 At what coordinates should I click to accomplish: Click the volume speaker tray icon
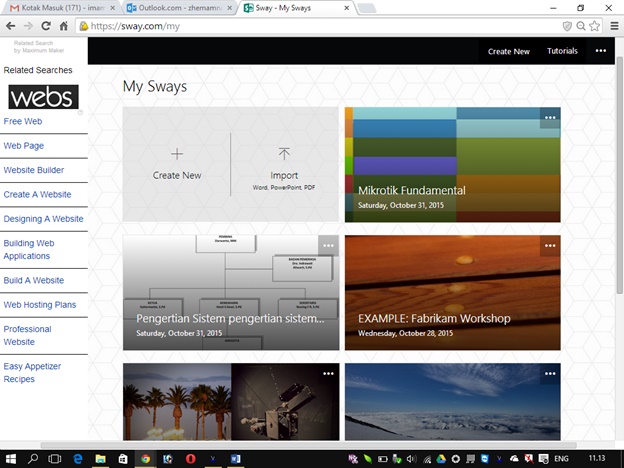(x=411, y=459)
